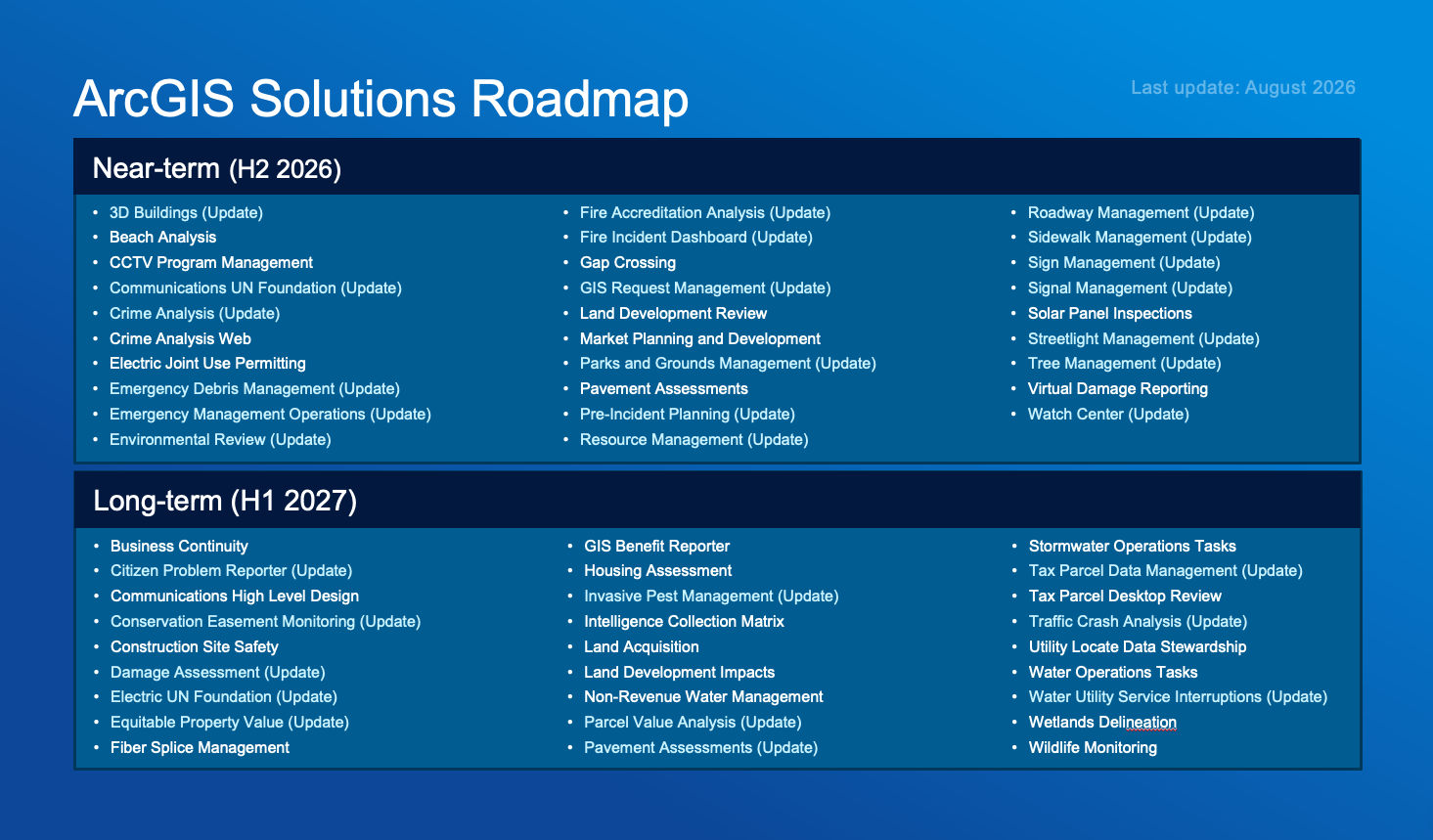Choose "Communications High Level Design"
Screen dimensions: 1433x840
[235, 597]
